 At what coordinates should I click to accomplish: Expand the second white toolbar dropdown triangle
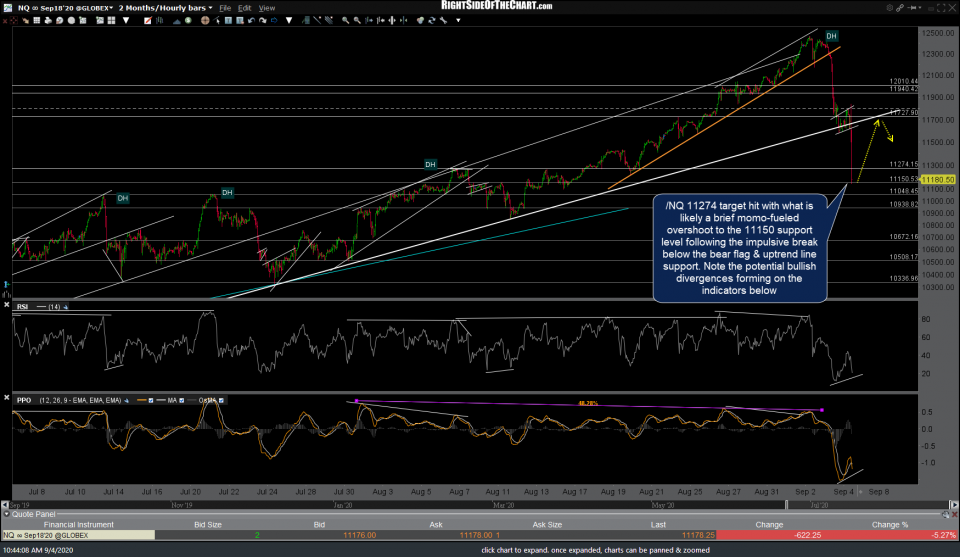[289, 21]
